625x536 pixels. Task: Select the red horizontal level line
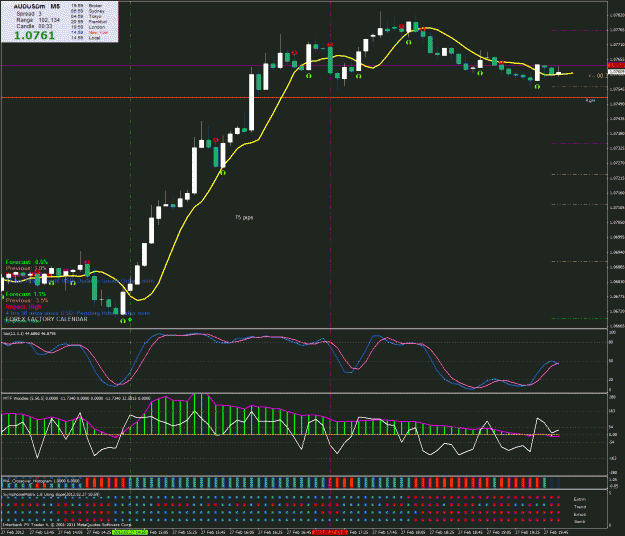(305, 97)
